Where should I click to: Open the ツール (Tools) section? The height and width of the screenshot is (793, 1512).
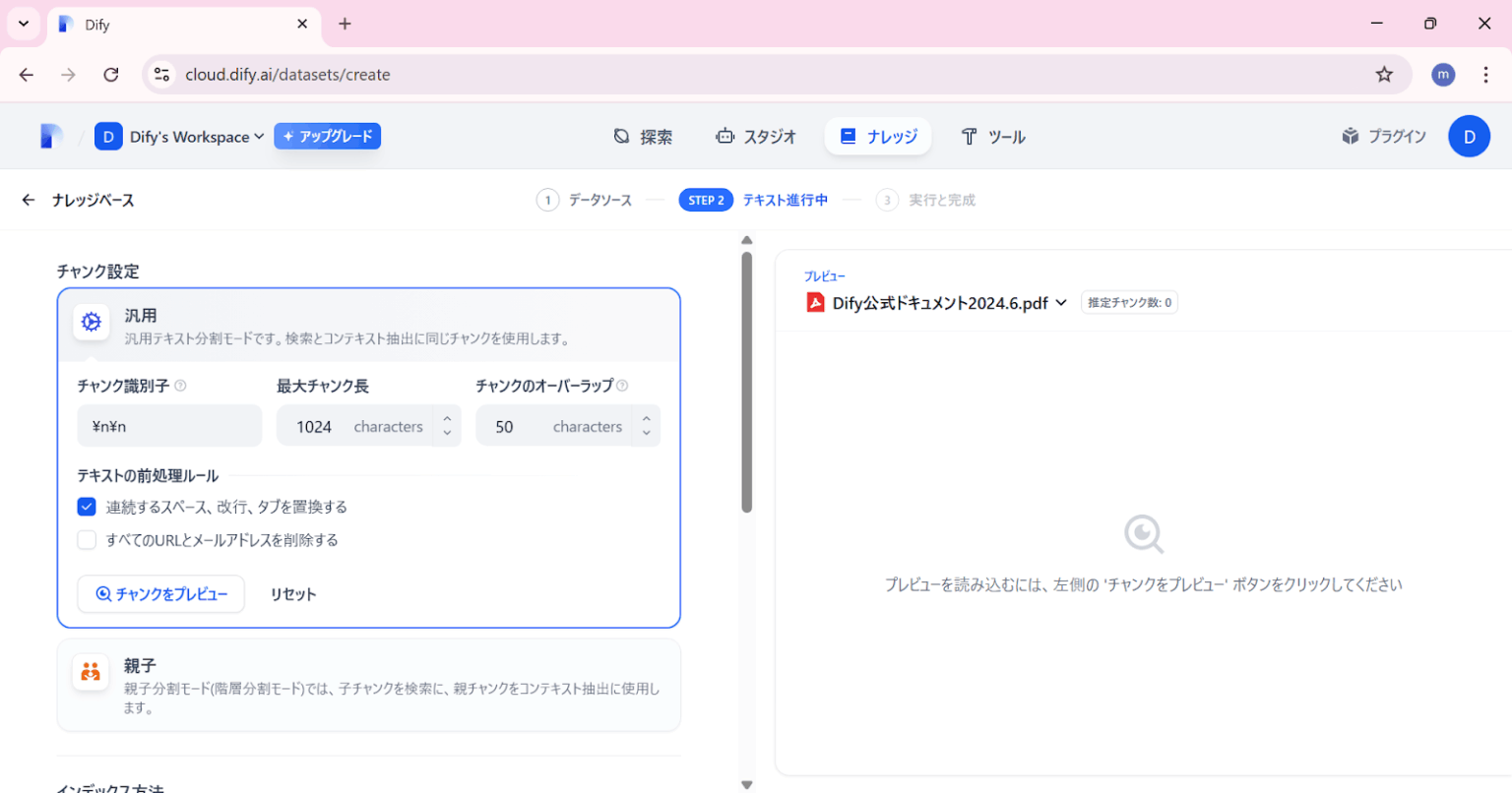click(993, 137)
